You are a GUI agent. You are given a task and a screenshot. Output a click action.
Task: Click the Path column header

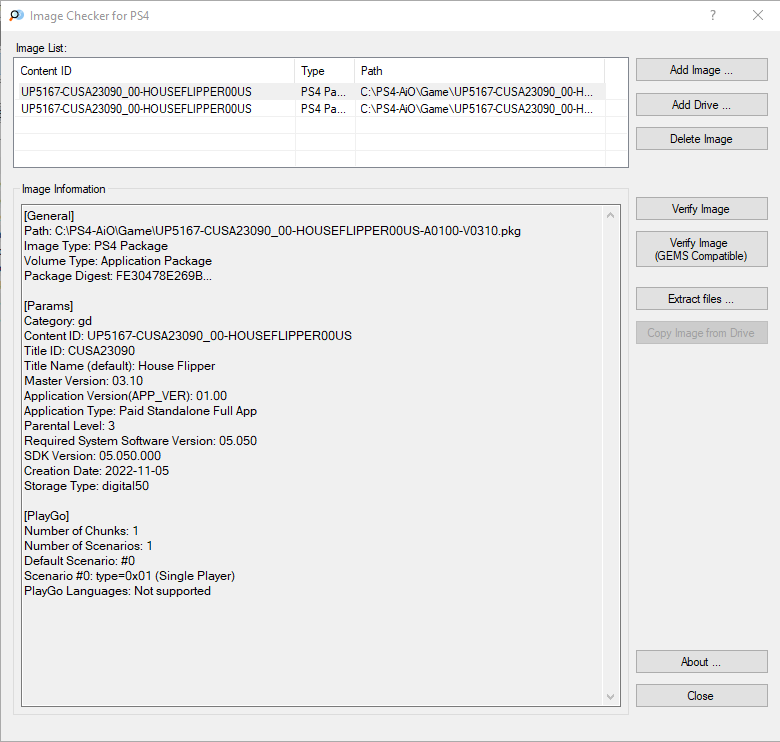(x=480, y=71)
